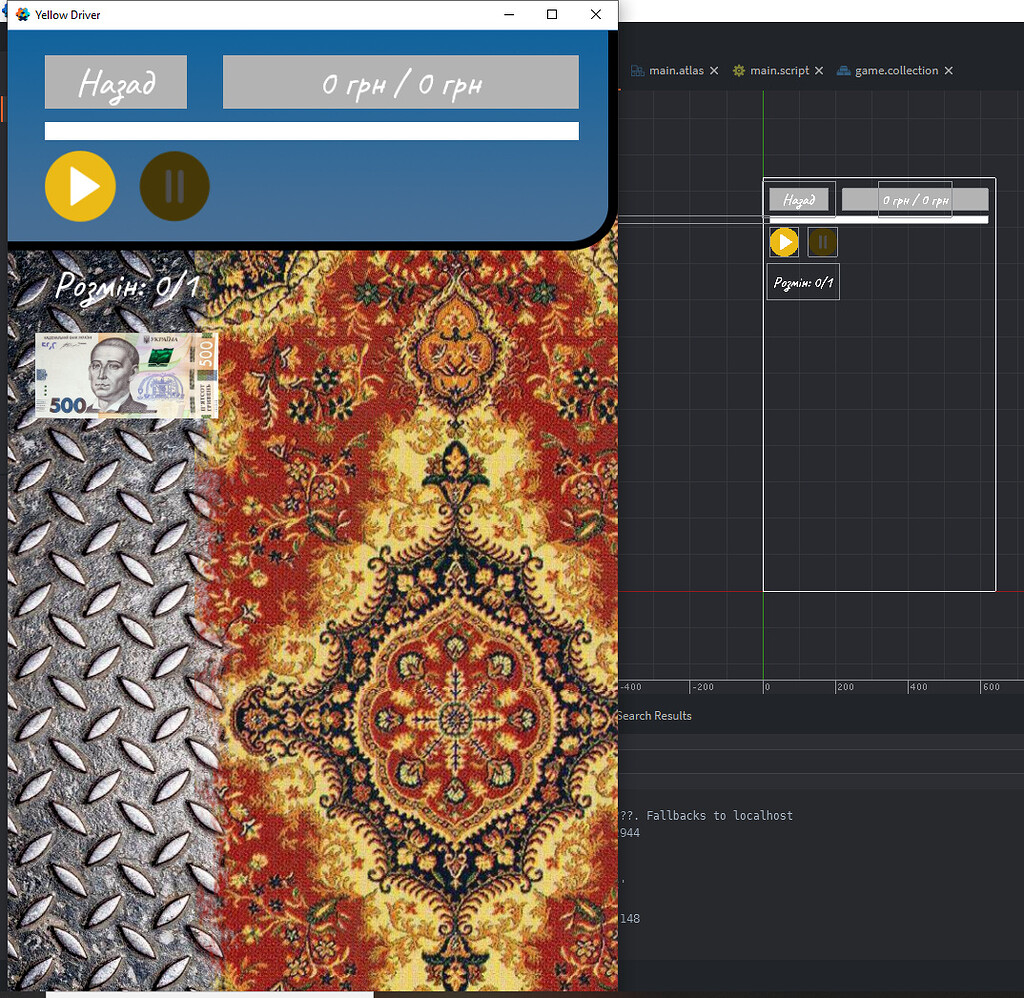Click the Yellow Driver icon in the title bar
This screenshot has width=1024, height=998.
[22, 14]
